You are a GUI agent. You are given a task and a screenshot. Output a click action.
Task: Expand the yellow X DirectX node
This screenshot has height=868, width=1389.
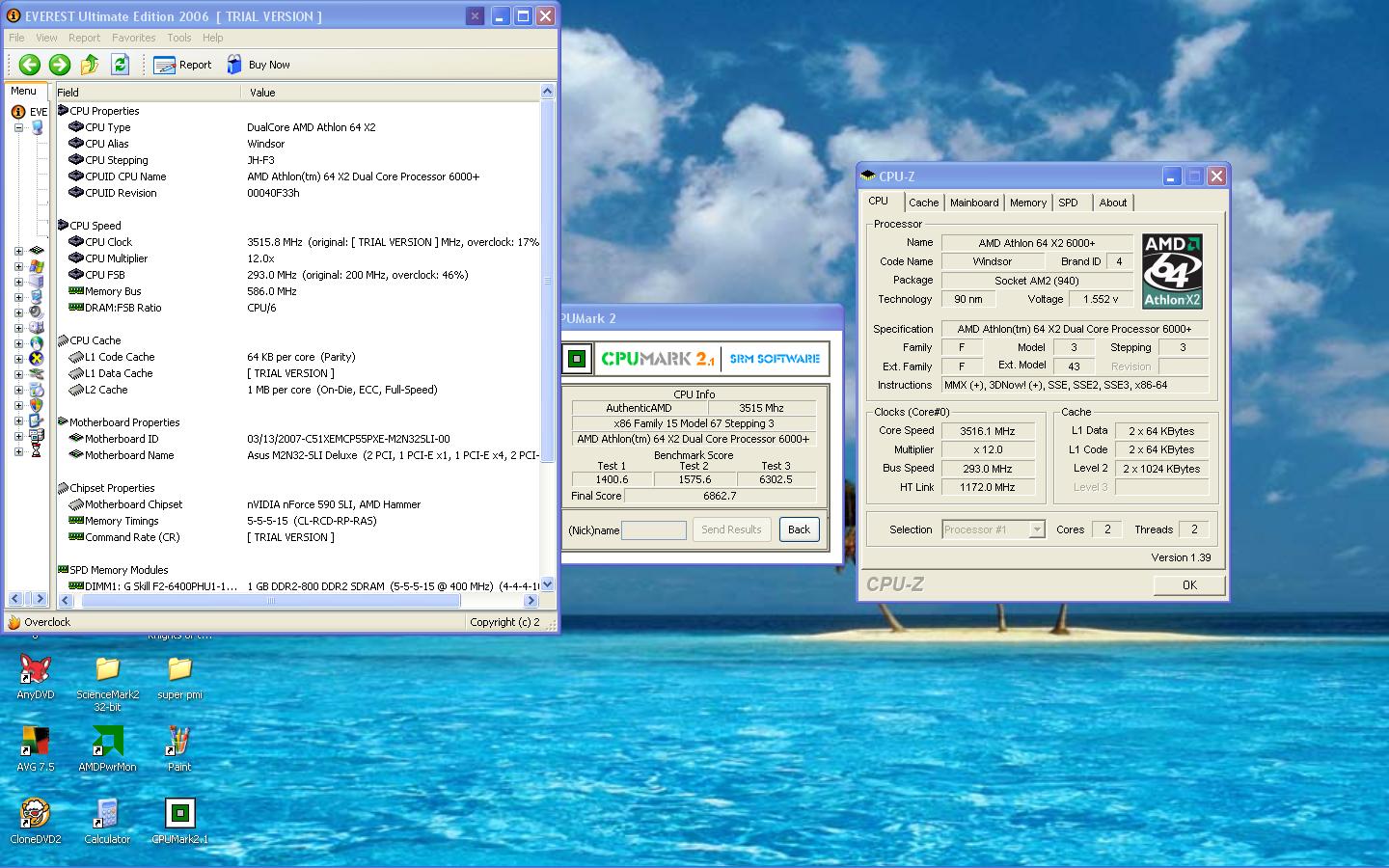(18, 359)
